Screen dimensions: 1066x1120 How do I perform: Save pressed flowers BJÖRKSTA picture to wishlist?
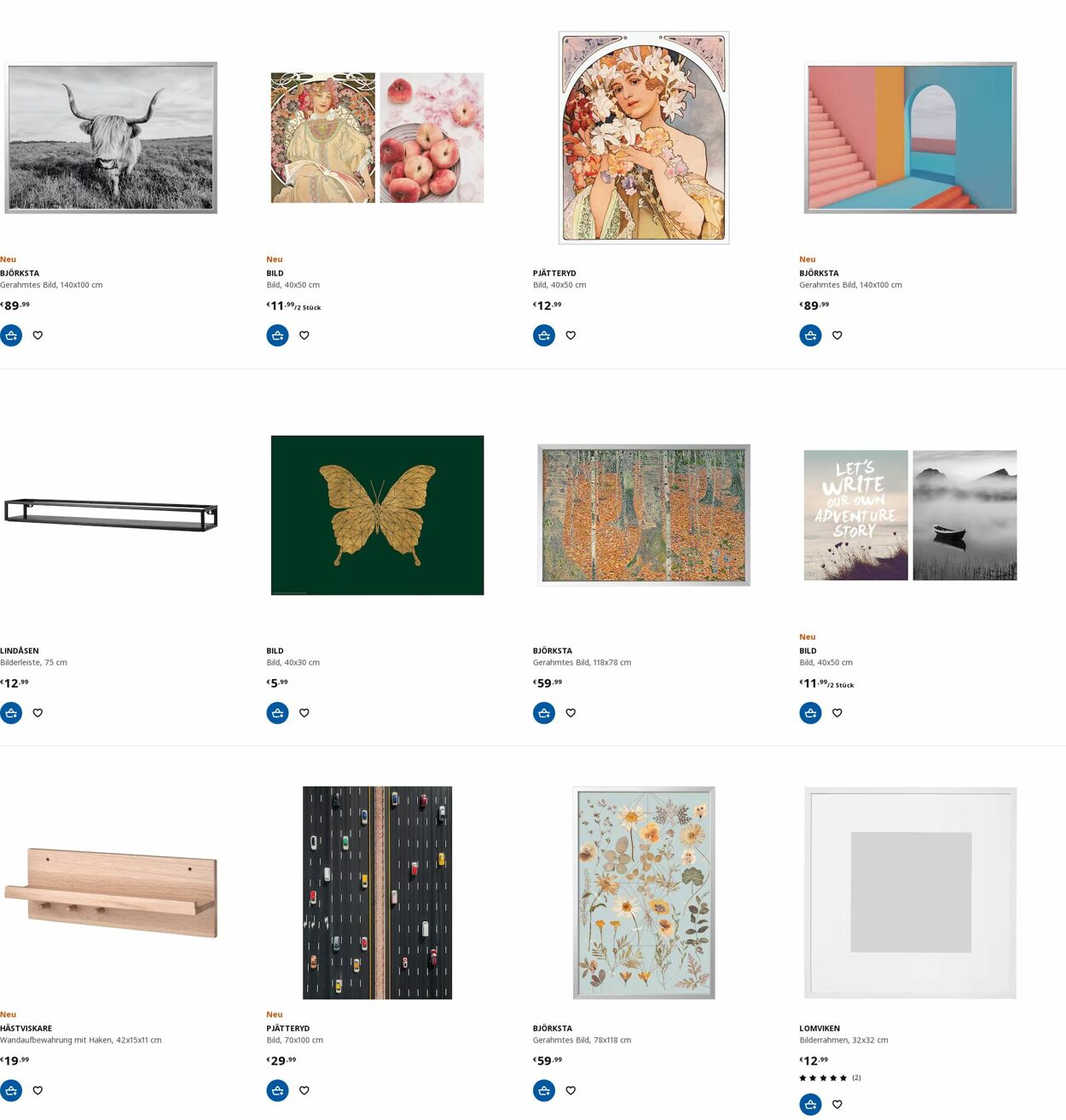[x=571, y=1090]
